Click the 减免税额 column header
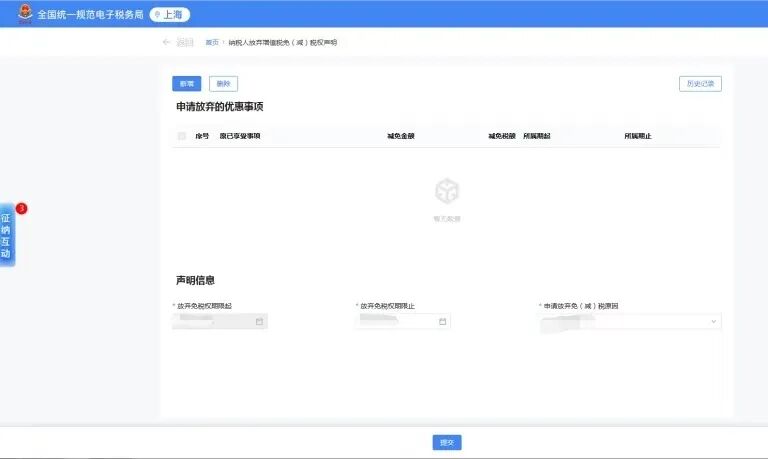 (502, 136)
